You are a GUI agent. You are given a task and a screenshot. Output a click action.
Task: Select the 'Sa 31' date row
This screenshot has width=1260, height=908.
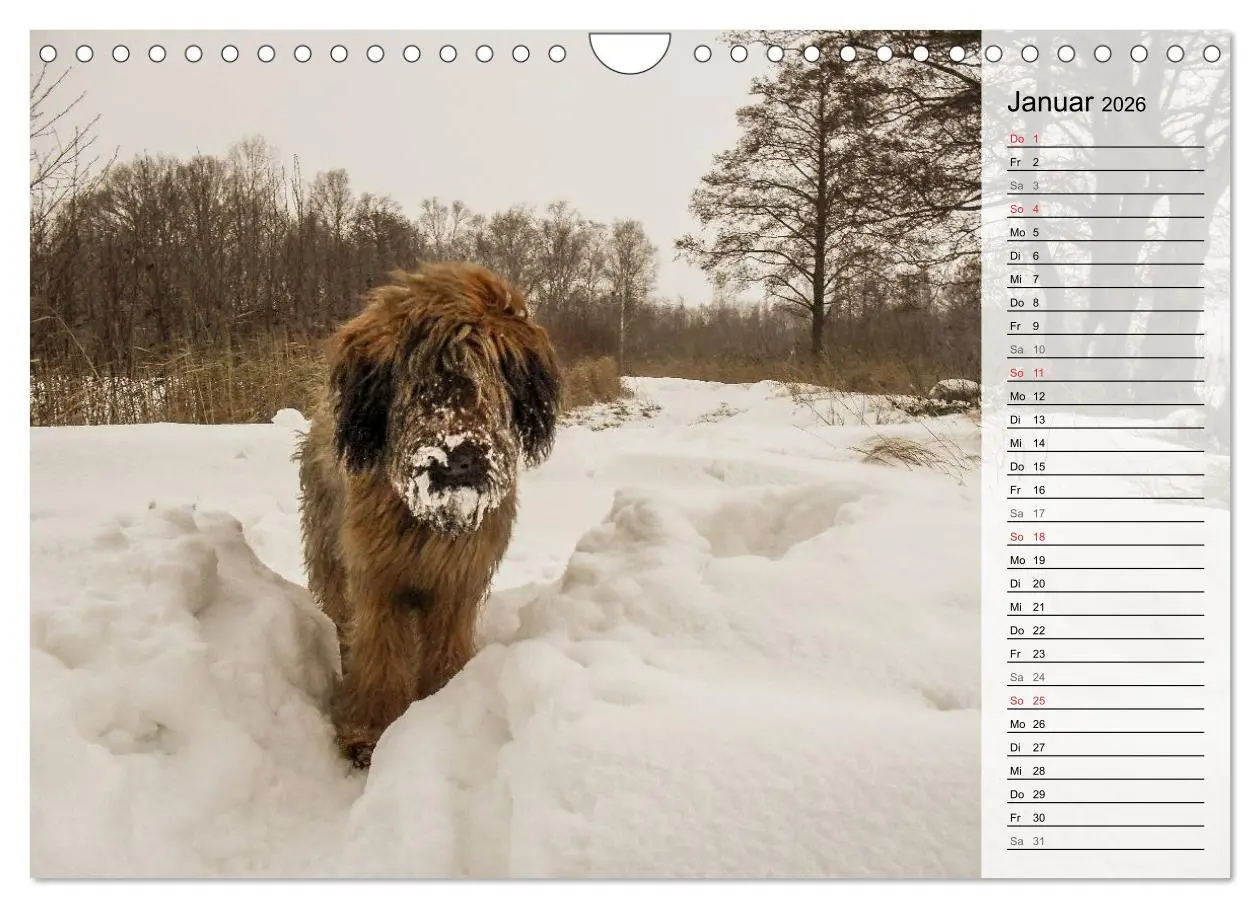pyautogui.click(x=1105, y=841)
